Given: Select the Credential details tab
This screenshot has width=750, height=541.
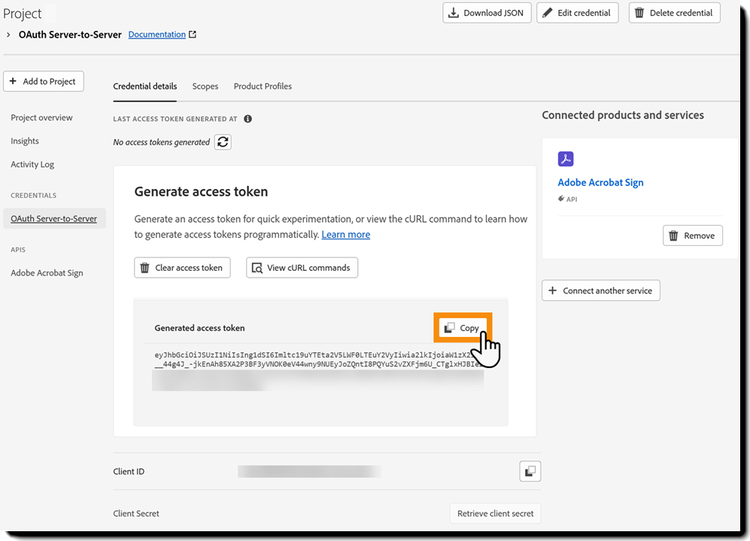Looking at the screenshot, I should [x=145, y=87].
